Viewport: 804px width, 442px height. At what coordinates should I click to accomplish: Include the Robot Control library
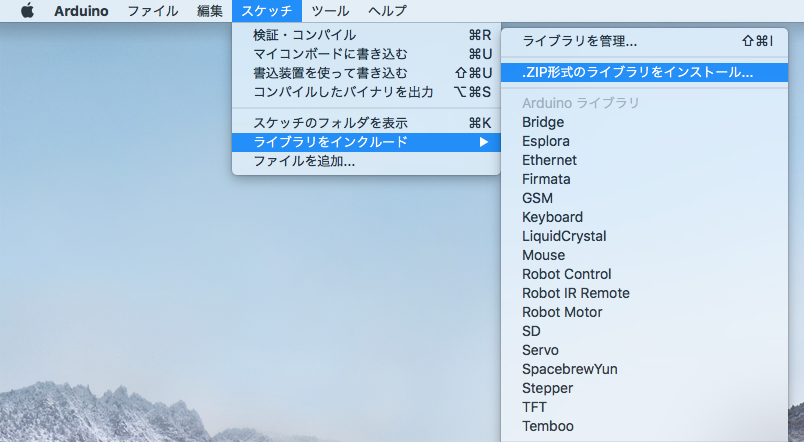(x=645, y=274)
